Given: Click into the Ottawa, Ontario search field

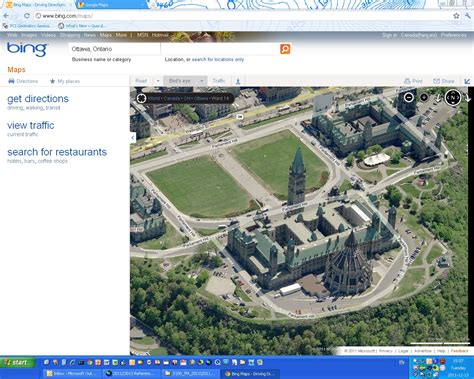Looking at the screenshot, I should 114,49.
